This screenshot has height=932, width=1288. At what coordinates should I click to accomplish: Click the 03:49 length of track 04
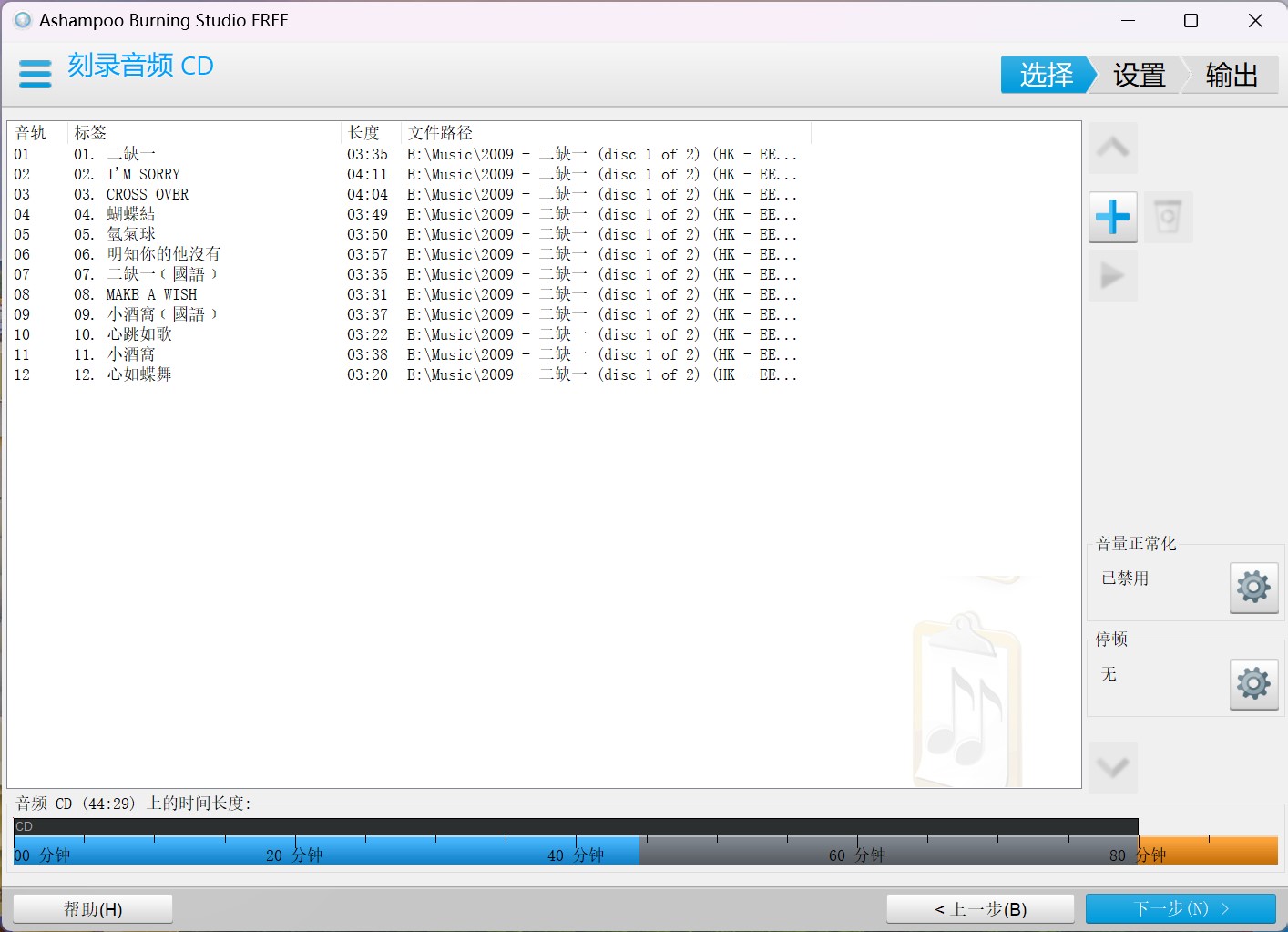coord(367,215)
